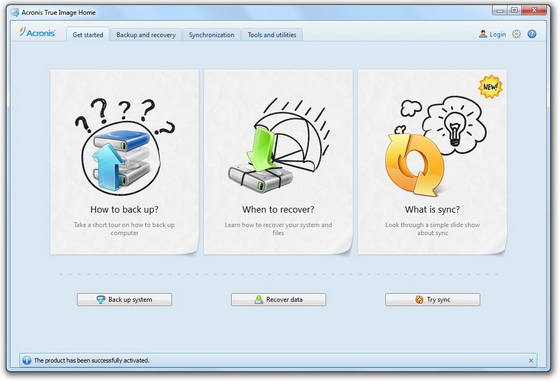Click the Acronis title bar app icon
Image resolution: width=560 pixels, height=382 pixels.
click(15, 12)
